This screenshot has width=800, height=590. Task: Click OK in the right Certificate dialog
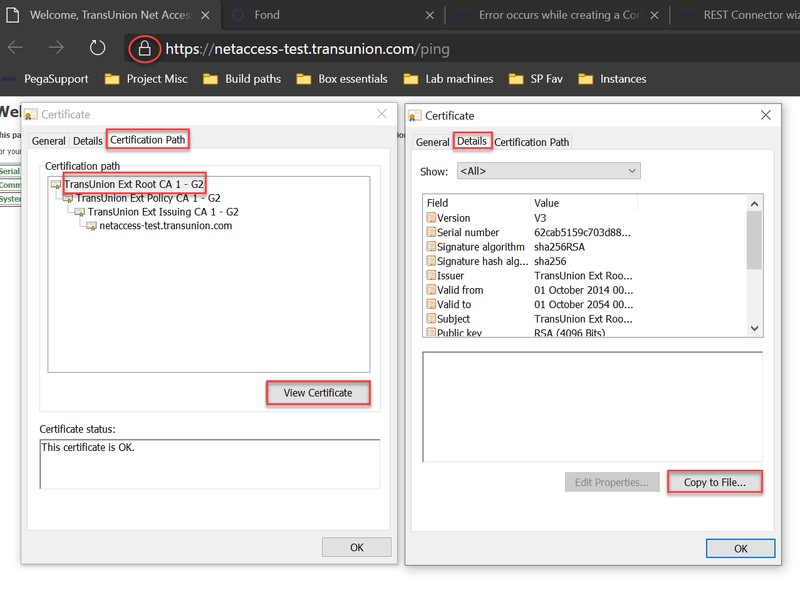pos(740,549)
